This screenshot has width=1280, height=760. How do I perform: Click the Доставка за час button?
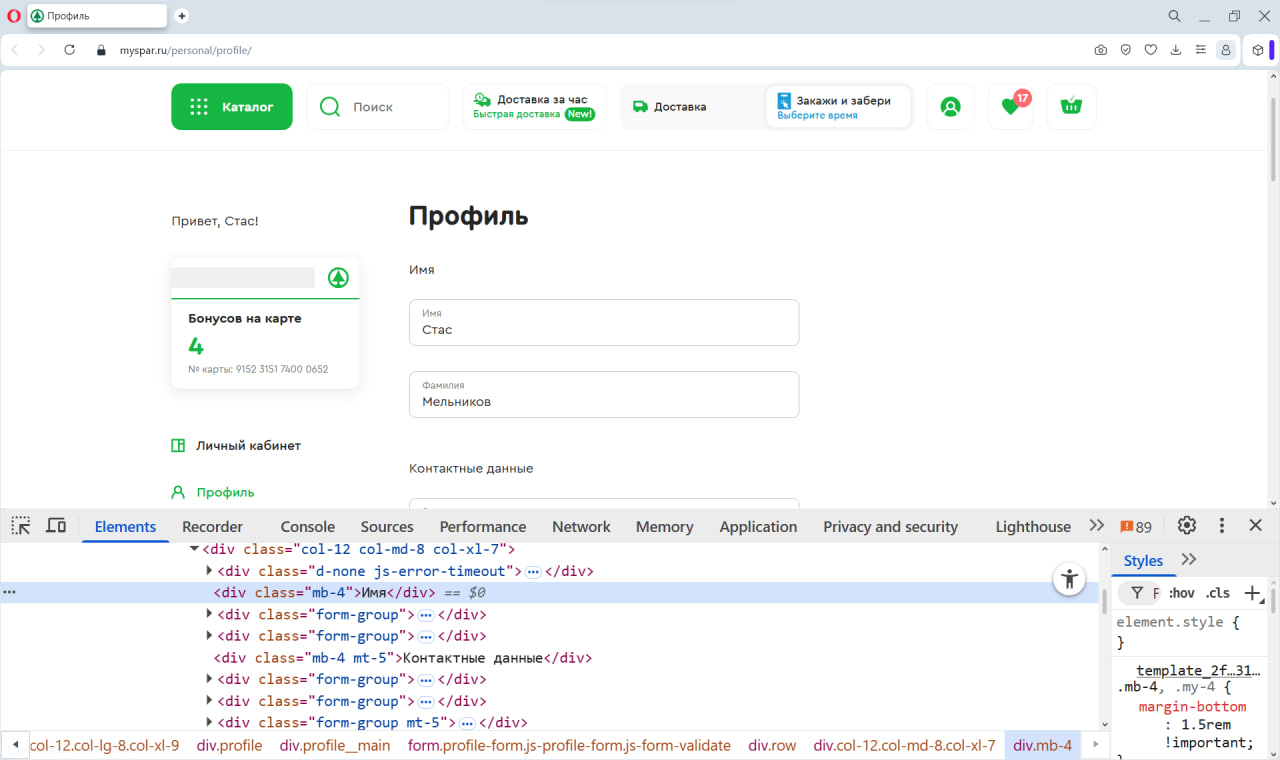(534, 107)
